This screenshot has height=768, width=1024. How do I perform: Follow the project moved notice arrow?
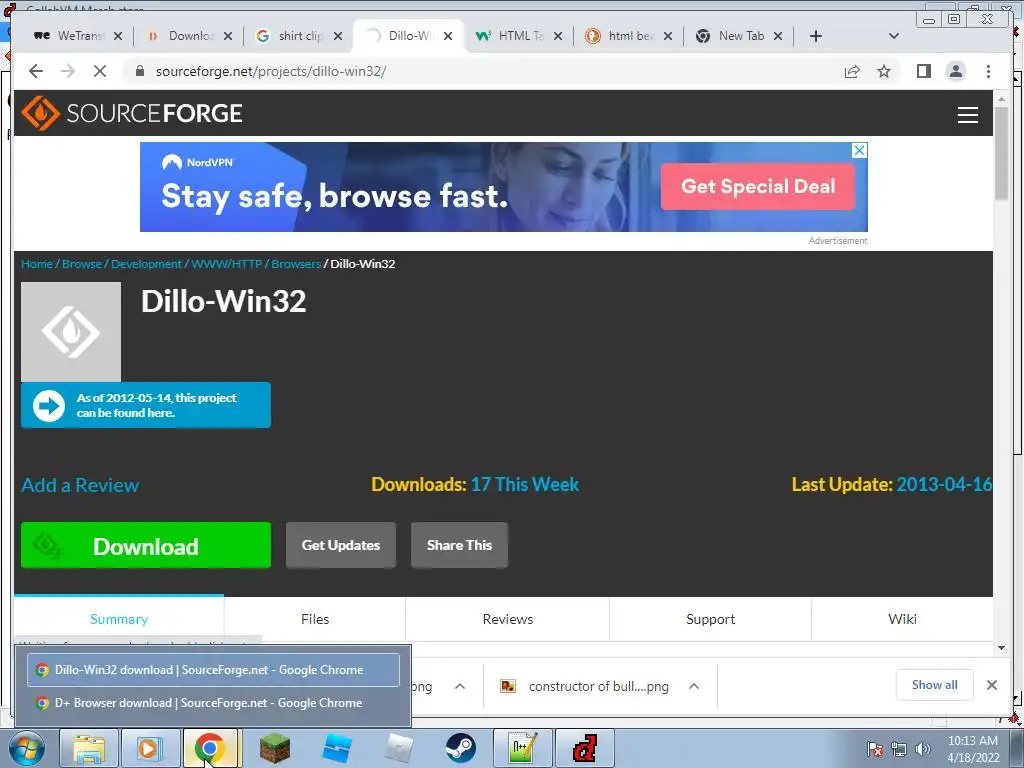49,406
